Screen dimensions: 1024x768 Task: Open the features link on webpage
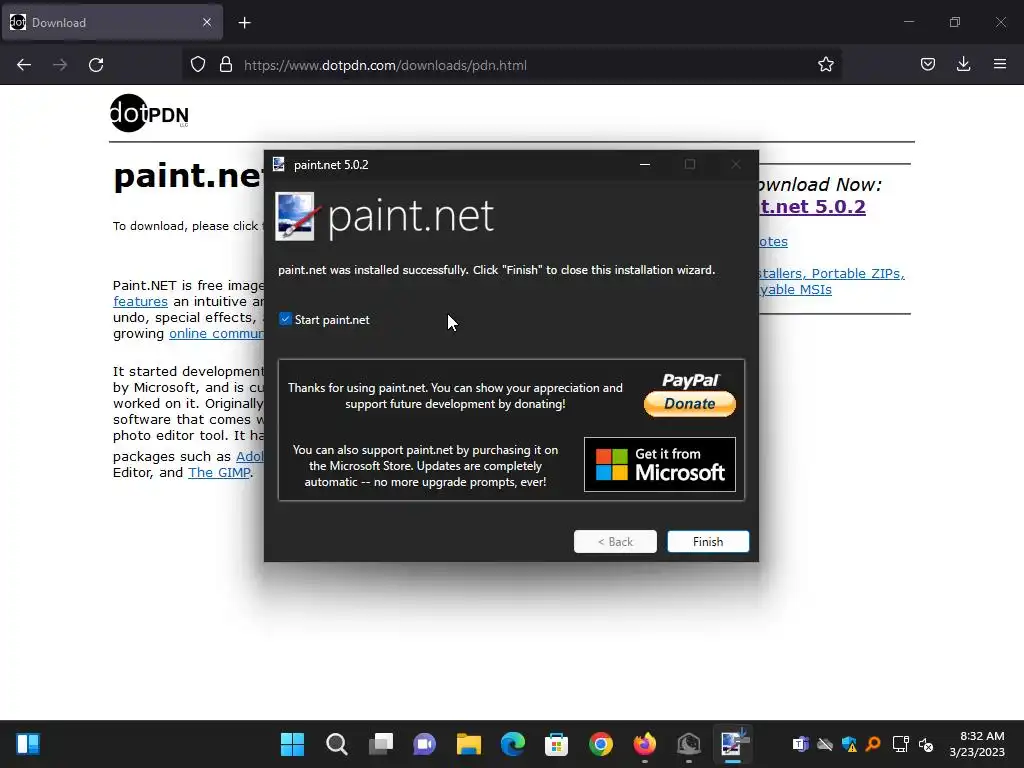coord(140,302)
